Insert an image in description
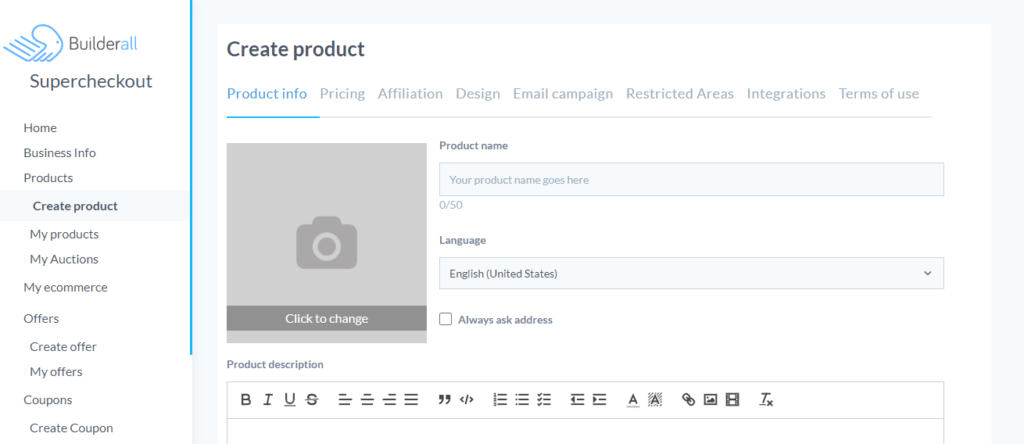Viewport: 1024px width, 444px height. (x=711, y=400)
